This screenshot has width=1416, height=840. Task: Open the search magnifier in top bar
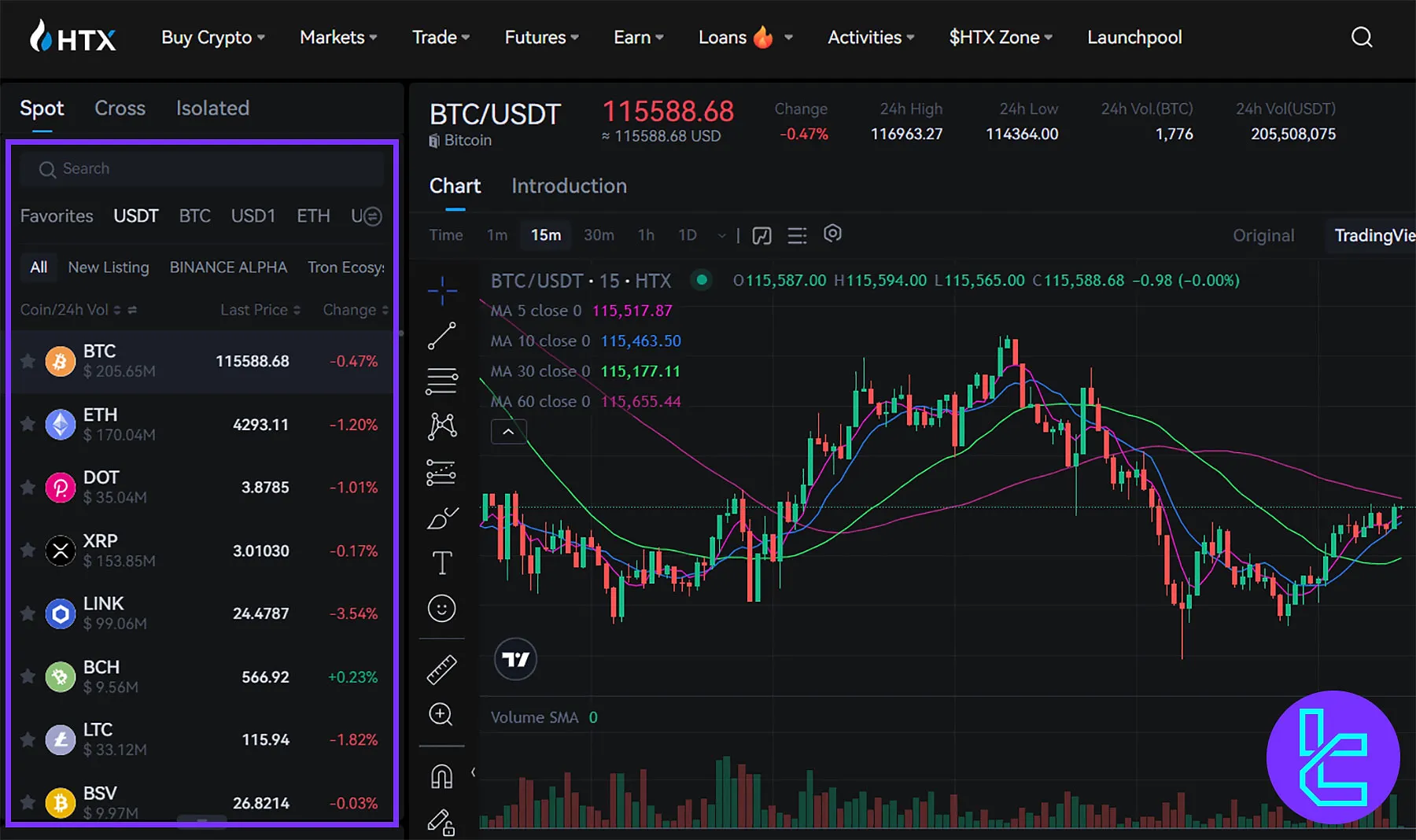(1362, 37)
